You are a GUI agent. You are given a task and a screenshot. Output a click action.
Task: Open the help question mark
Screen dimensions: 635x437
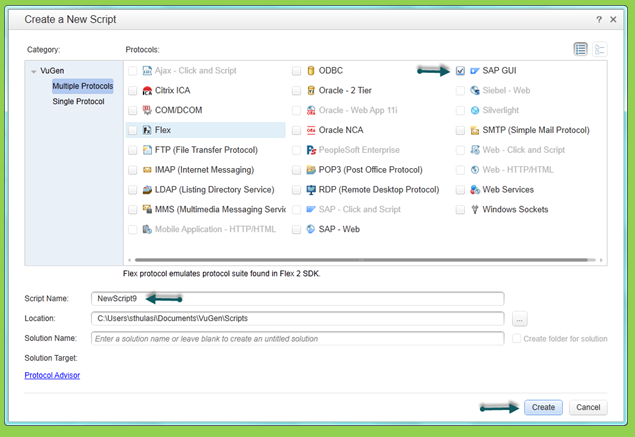[x=599, y=19]
